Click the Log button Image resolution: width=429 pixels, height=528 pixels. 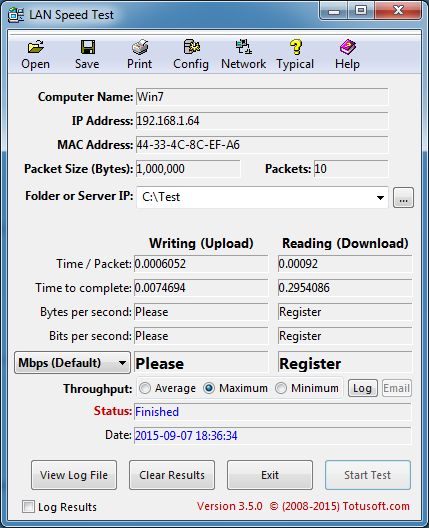point(363,388)
